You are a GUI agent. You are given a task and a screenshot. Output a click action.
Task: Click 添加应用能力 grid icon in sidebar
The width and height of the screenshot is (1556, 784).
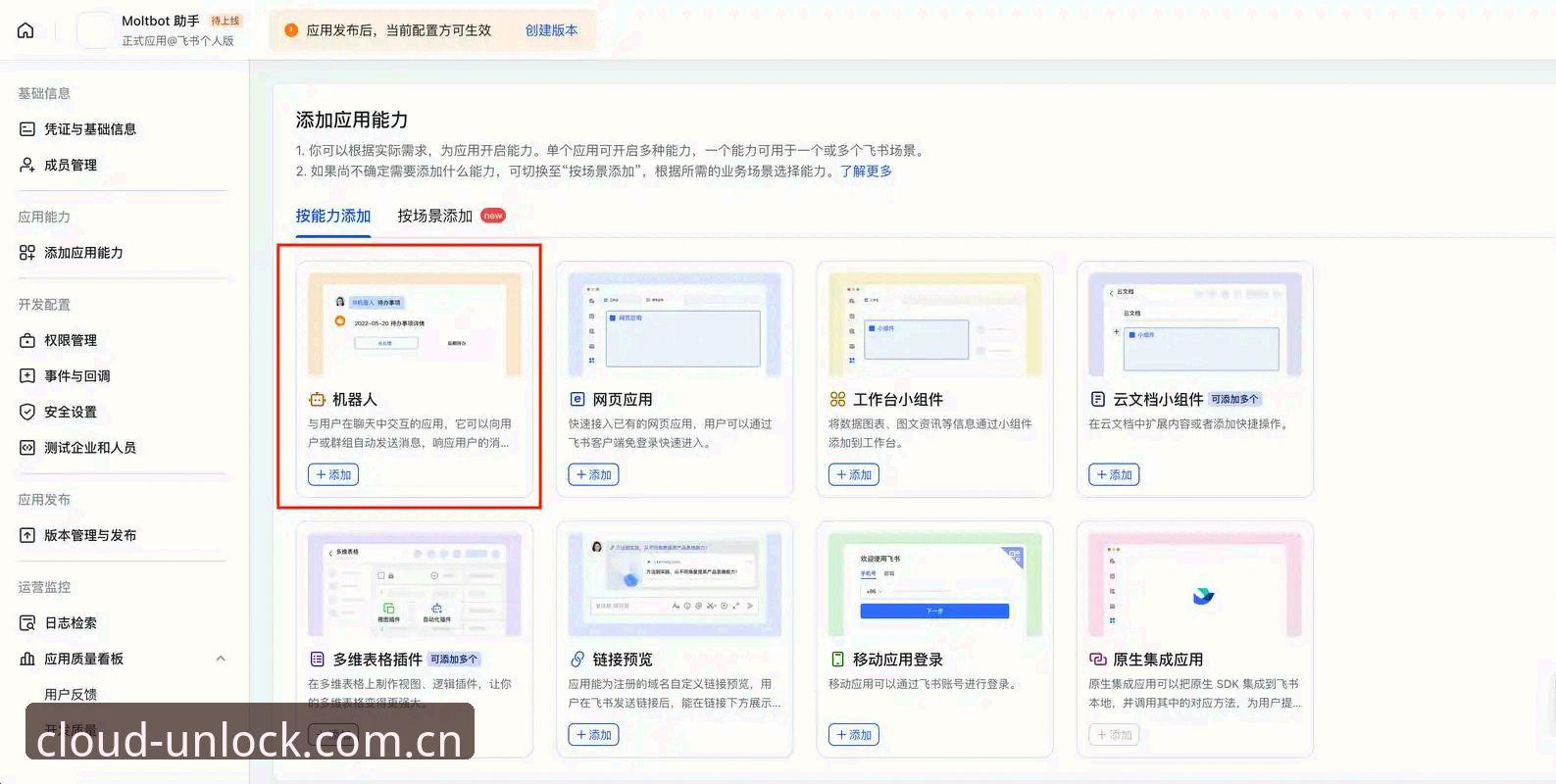(x=27, y=253)
